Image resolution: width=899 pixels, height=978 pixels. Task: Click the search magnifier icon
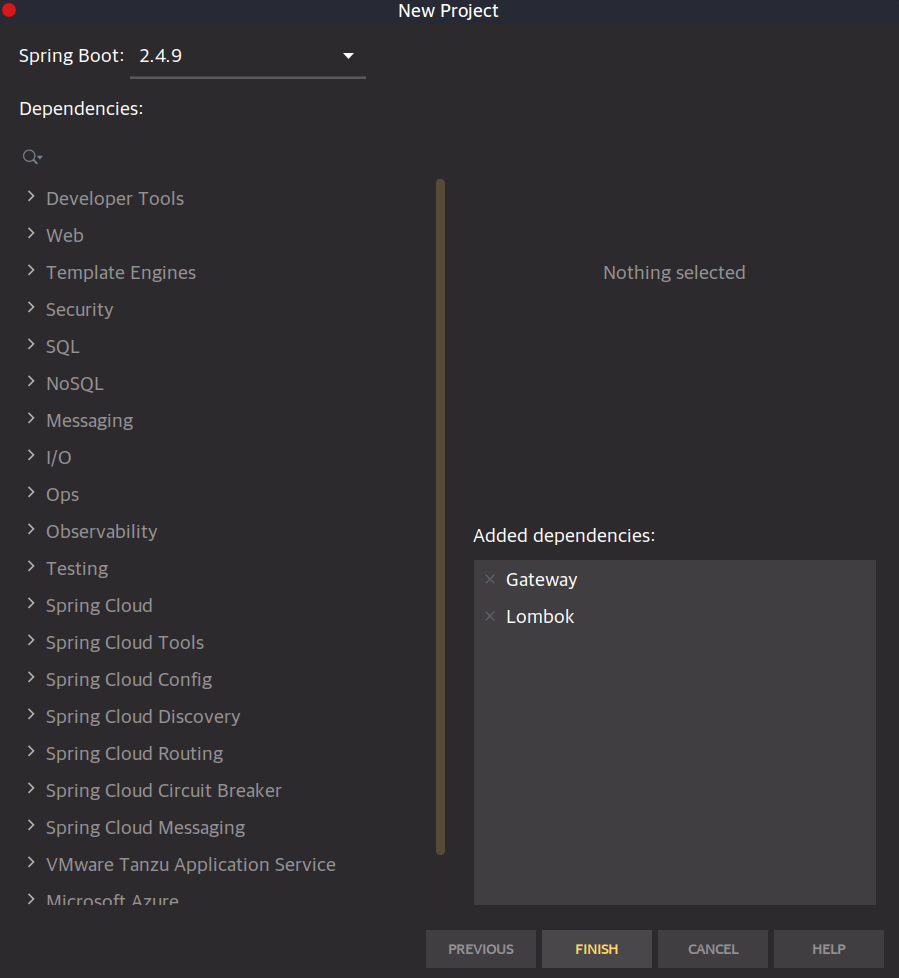(29, 156)
